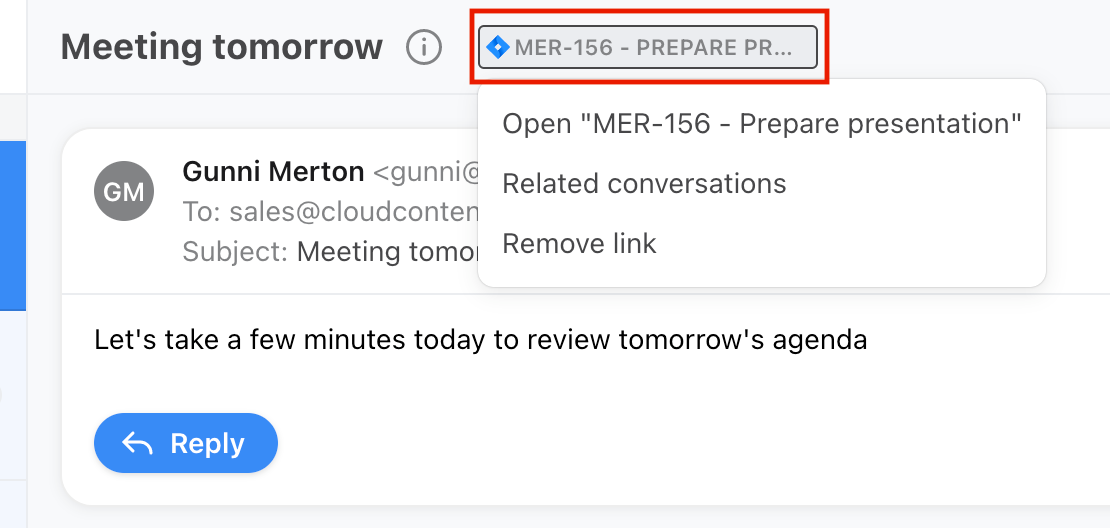Click the sales@cloudconten recipient address
Image resolution: width=1110 pixels, height=528 pixels.
(354, 212)
